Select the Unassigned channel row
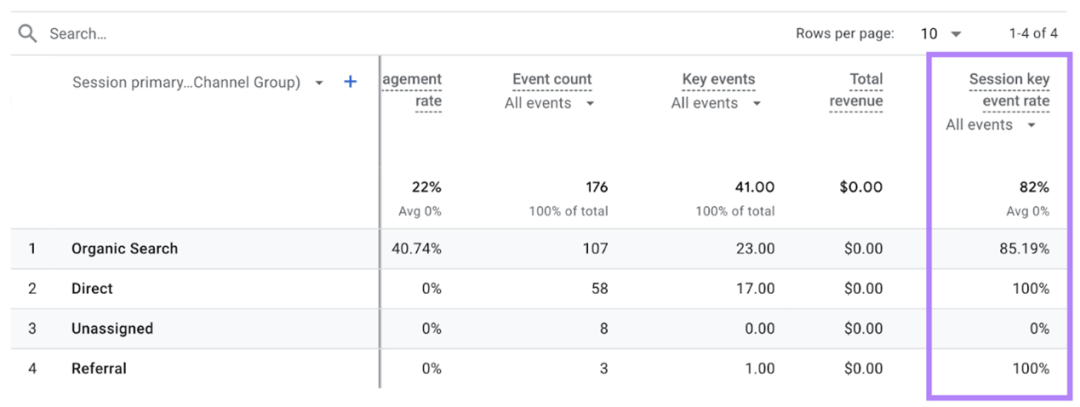 112,329
